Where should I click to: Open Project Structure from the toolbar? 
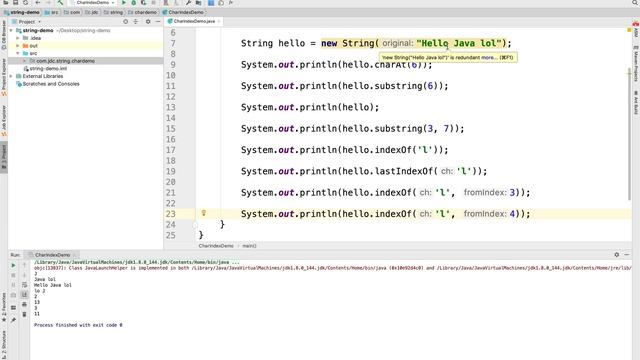pos(198,3)
